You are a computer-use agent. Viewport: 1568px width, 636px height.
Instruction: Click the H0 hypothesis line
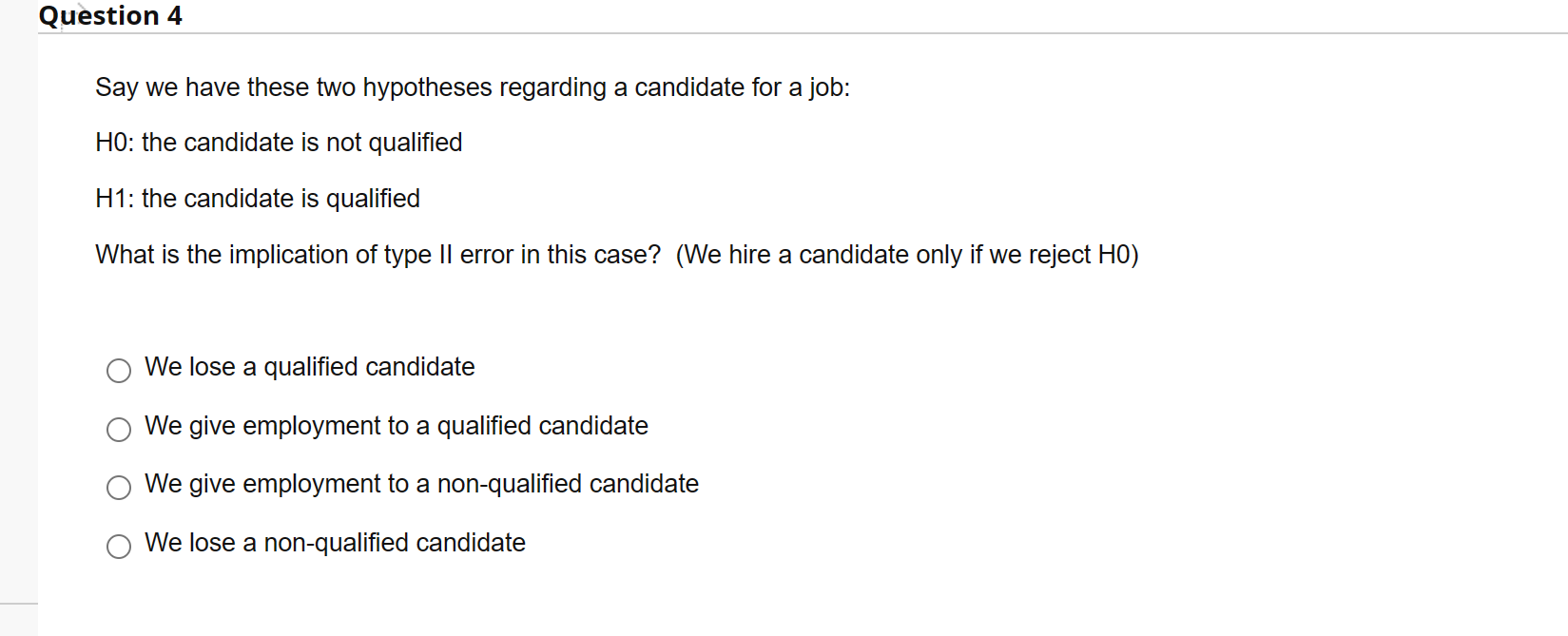(279, 143)
